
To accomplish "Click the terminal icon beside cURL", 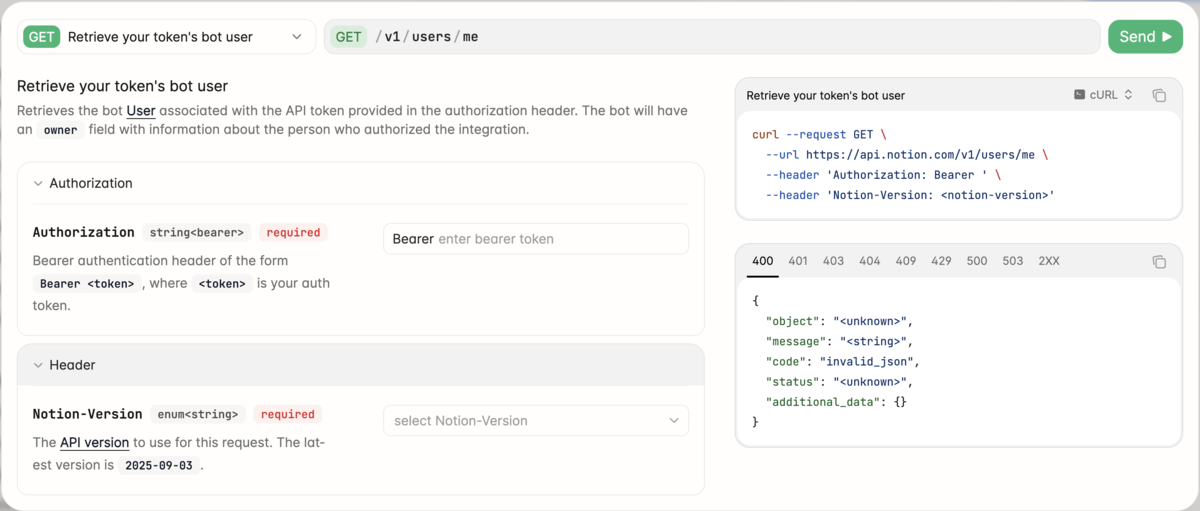I will [x=1079, y=95].
